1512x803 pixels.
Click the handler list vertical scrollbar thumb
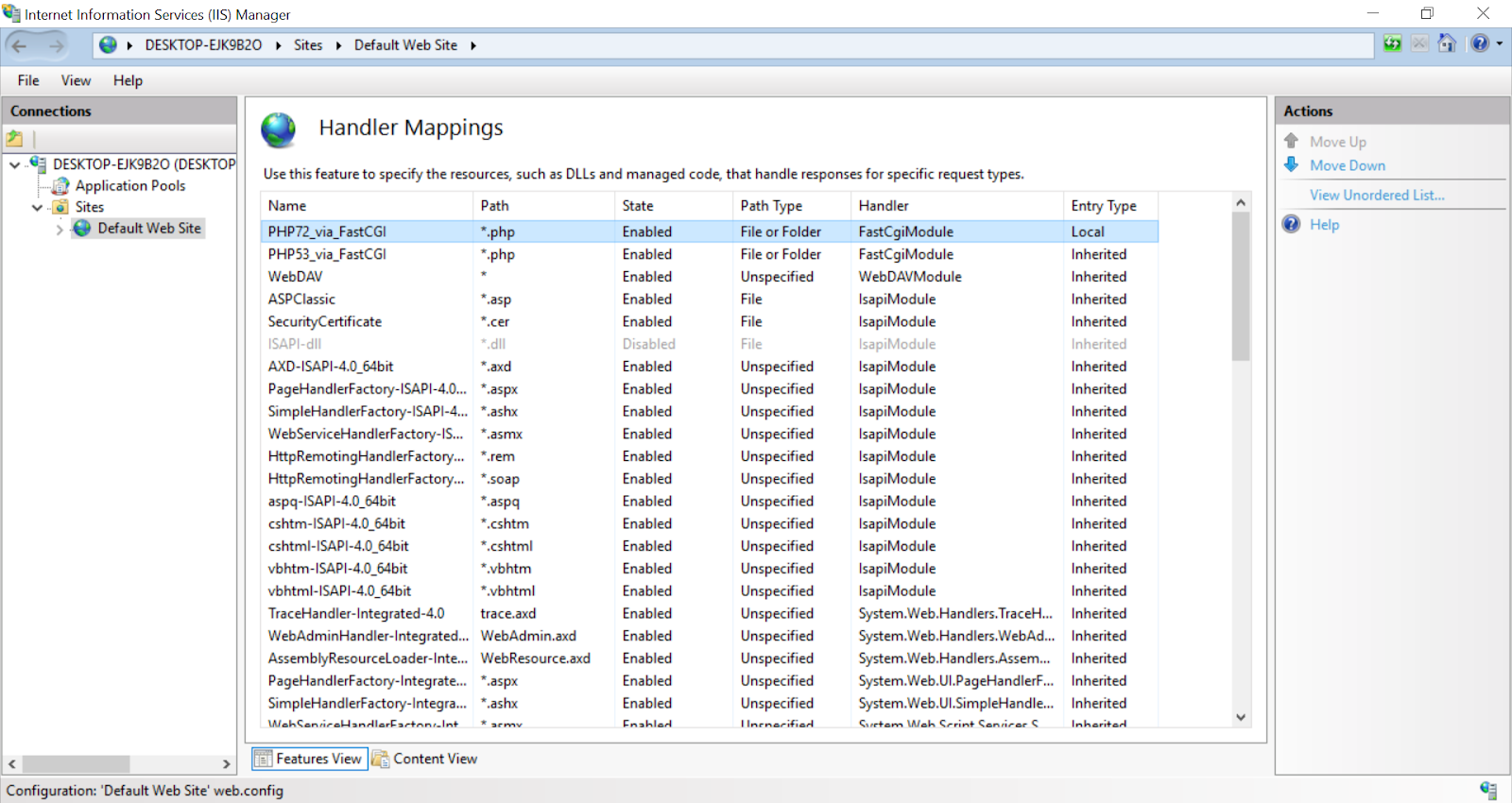1241,286
